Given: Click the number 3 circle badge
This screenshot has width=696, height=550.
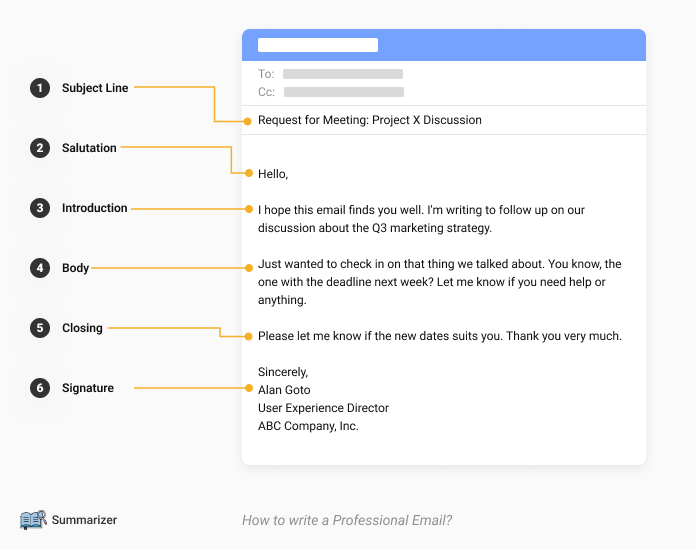Looking at the screenshot, I should [40, 208].
